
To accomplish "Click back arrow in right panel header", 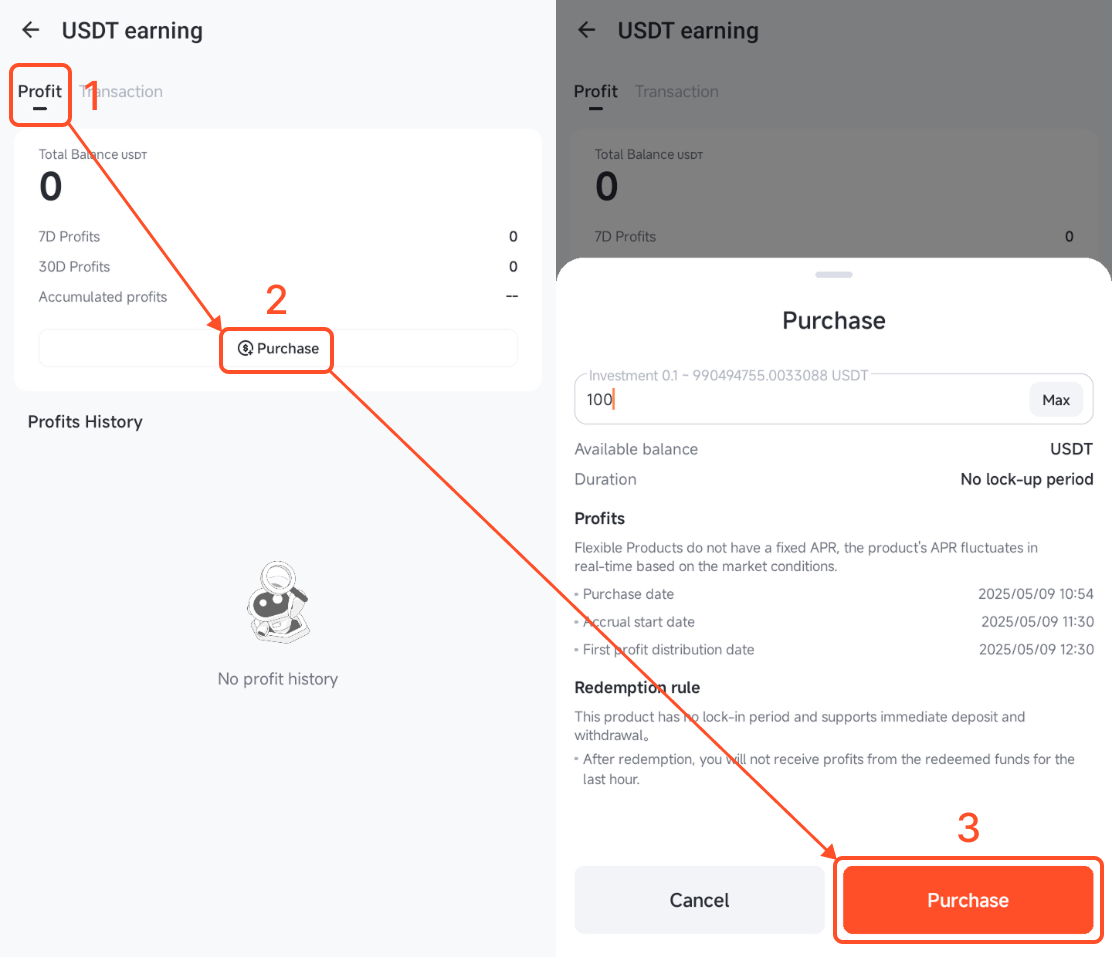I will (x=586, y=30).
